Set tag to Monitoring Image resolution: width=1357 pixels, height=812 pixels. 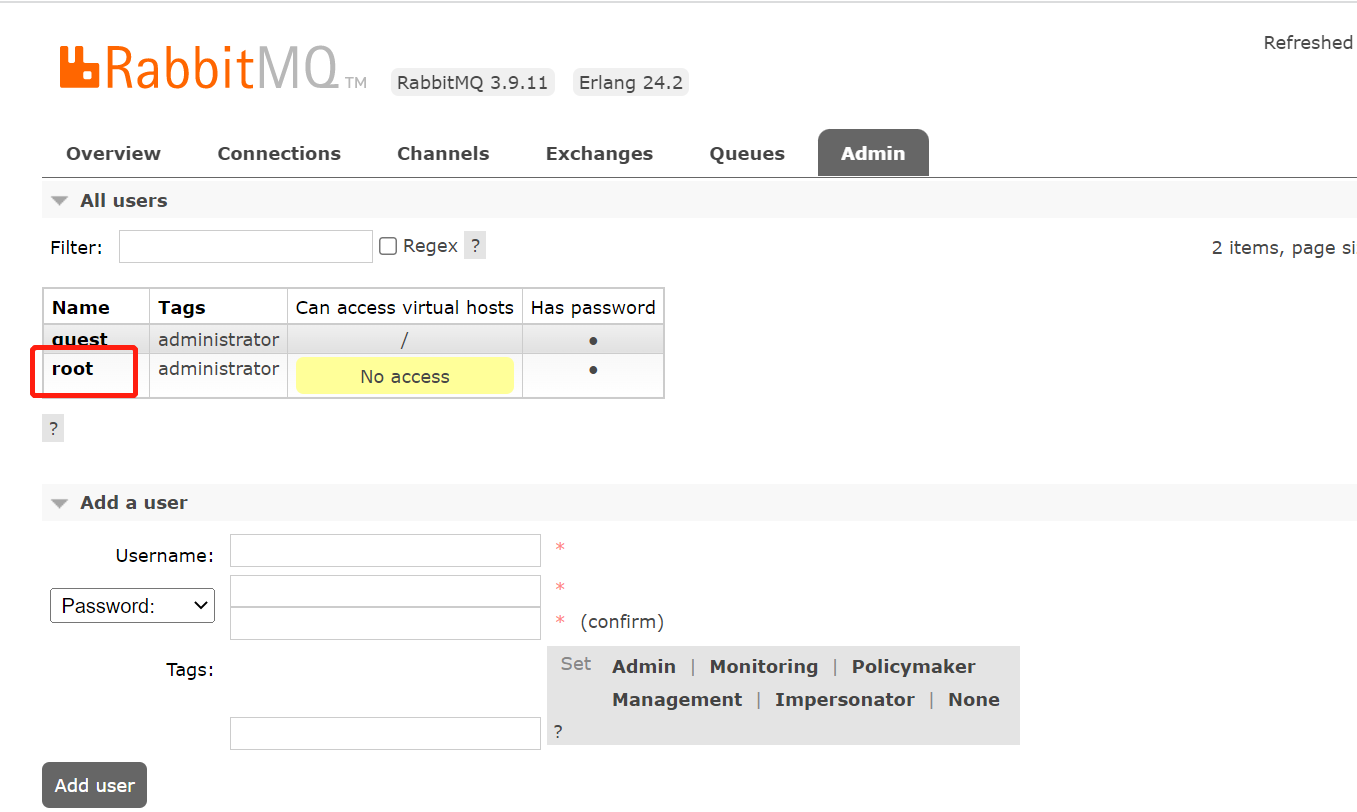(x=763, y=667)
